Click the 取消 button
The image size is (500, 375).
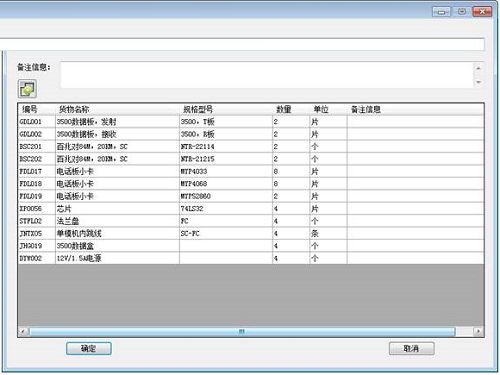412,349
